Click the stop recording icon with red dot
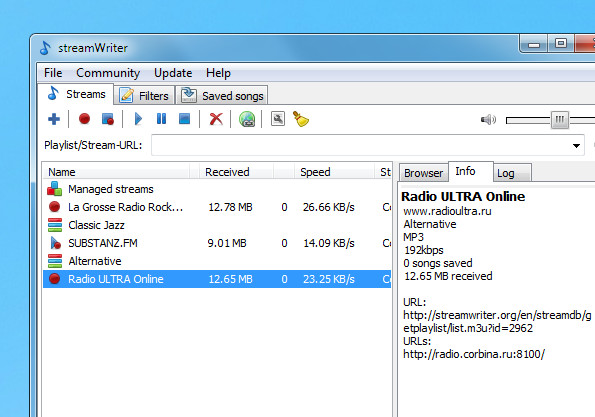The height and width of the screenshot is (417, 595). (108, 119)
